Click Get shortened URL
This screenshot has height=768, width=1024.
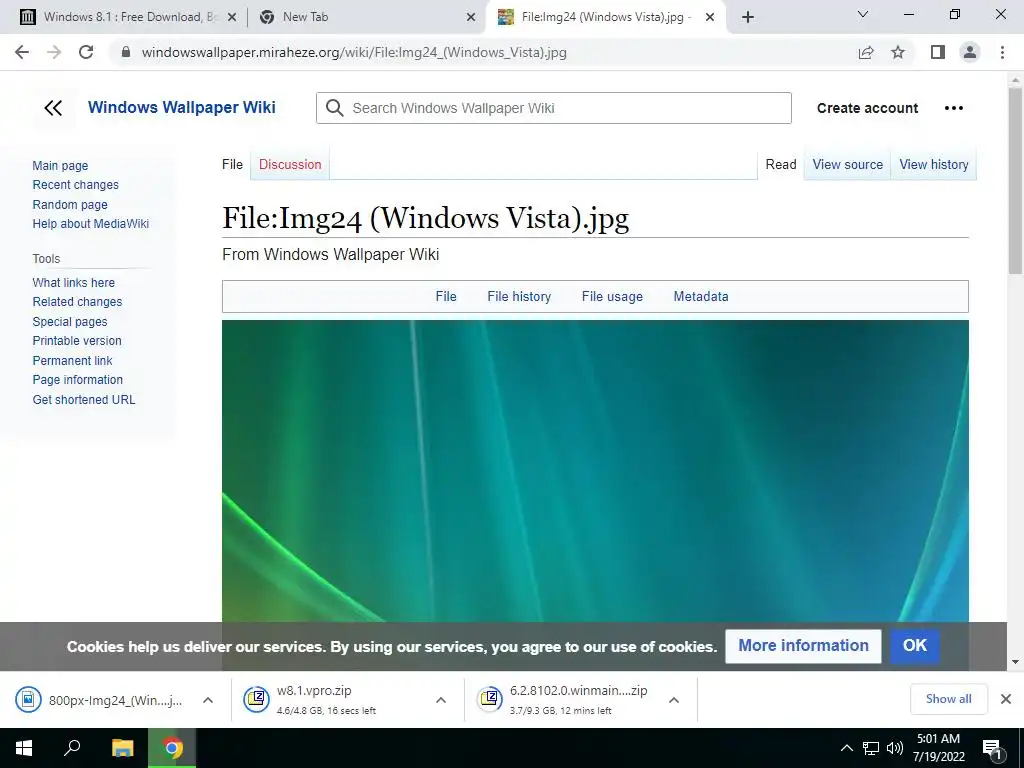84,400
